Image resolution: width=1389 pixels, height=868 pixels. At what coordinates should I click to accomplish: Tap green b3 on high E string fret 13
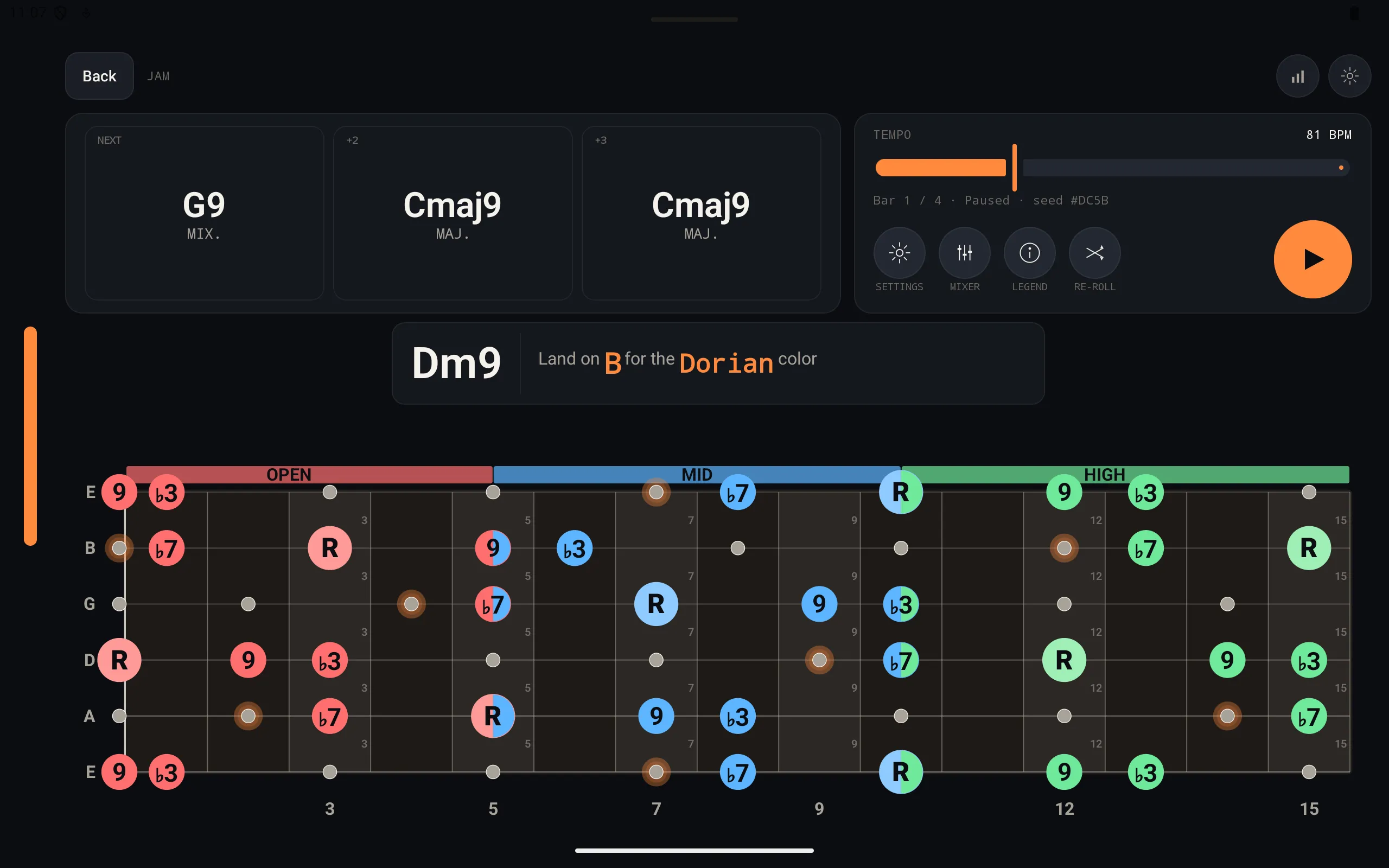pyautogui.click(x=1145, y=492)
